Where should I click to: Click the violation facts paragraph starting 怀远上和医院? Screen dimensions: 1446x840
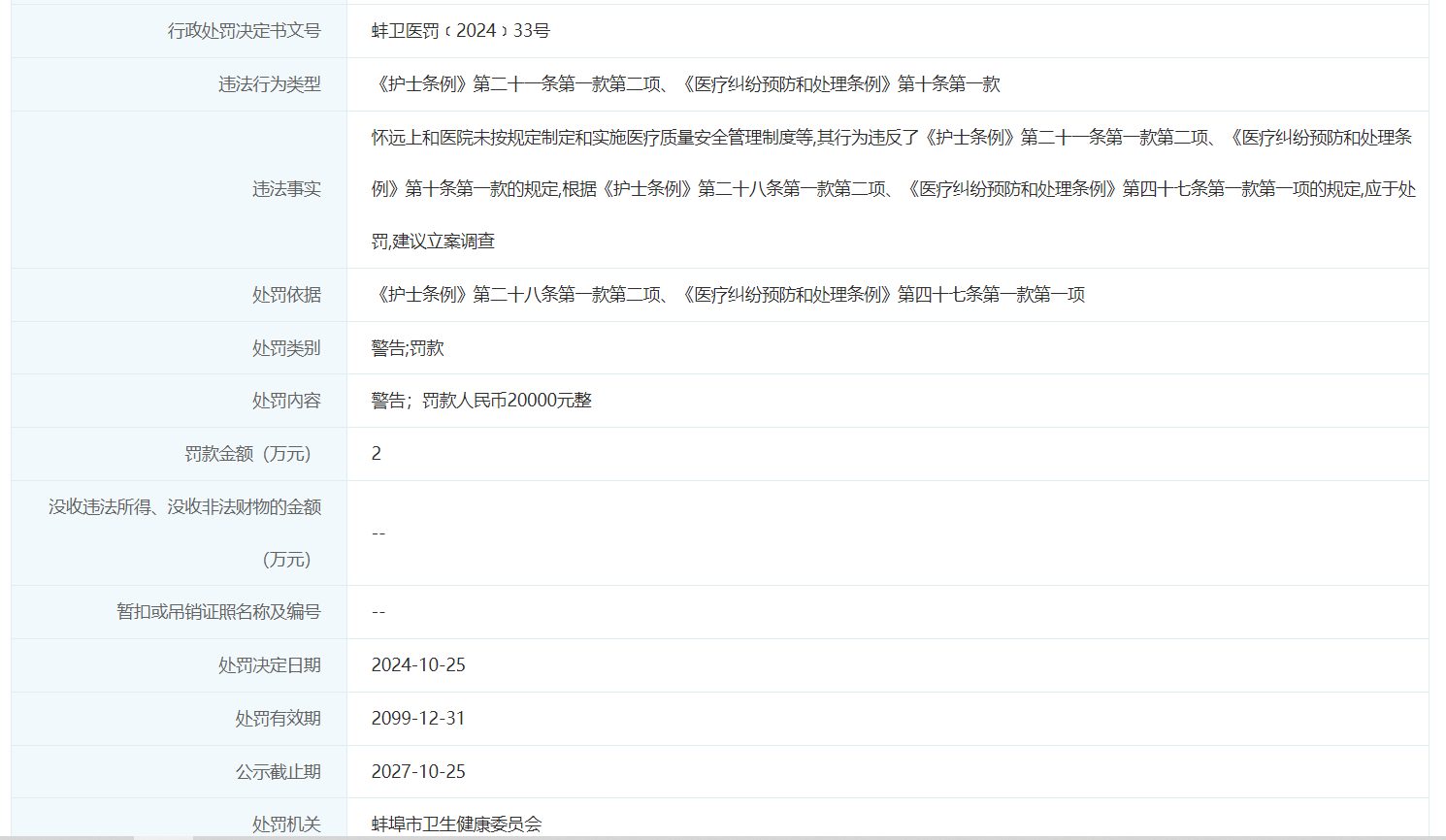(x=893, y=189)
